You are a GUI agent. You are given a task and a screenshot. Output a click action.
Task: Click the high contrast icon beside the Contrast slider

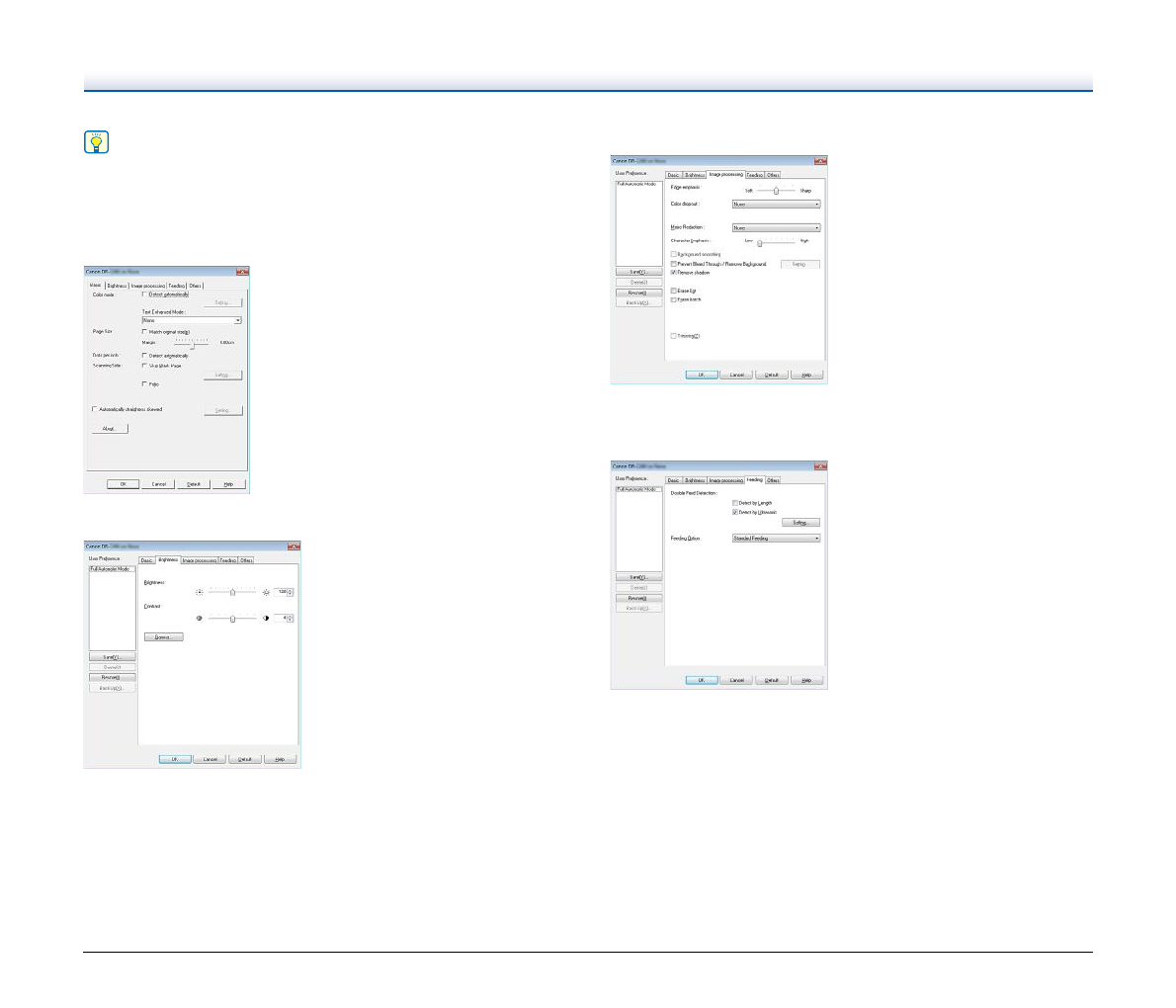click(x=265, y=618)
